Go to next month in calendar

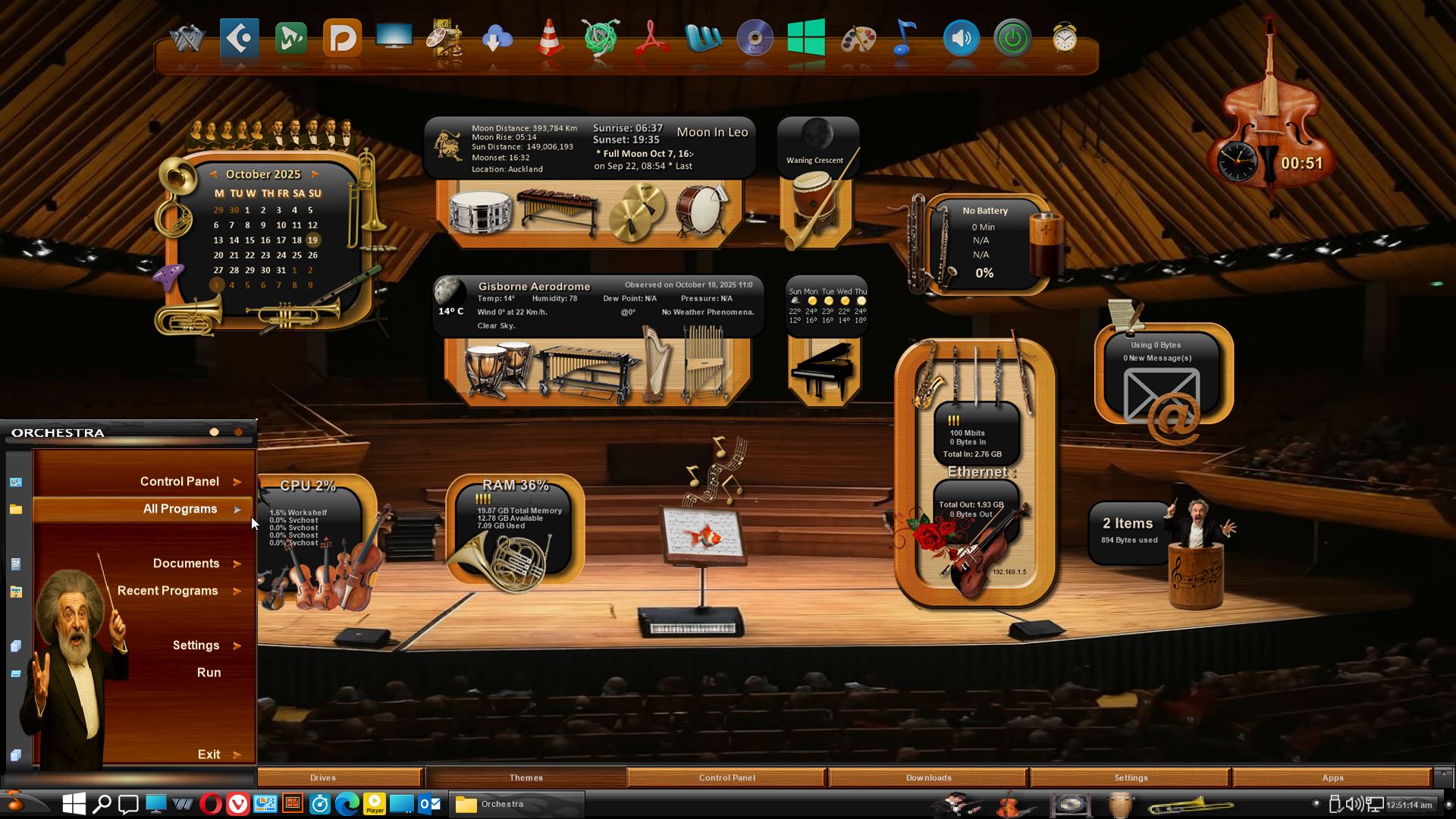click(315, 174)
